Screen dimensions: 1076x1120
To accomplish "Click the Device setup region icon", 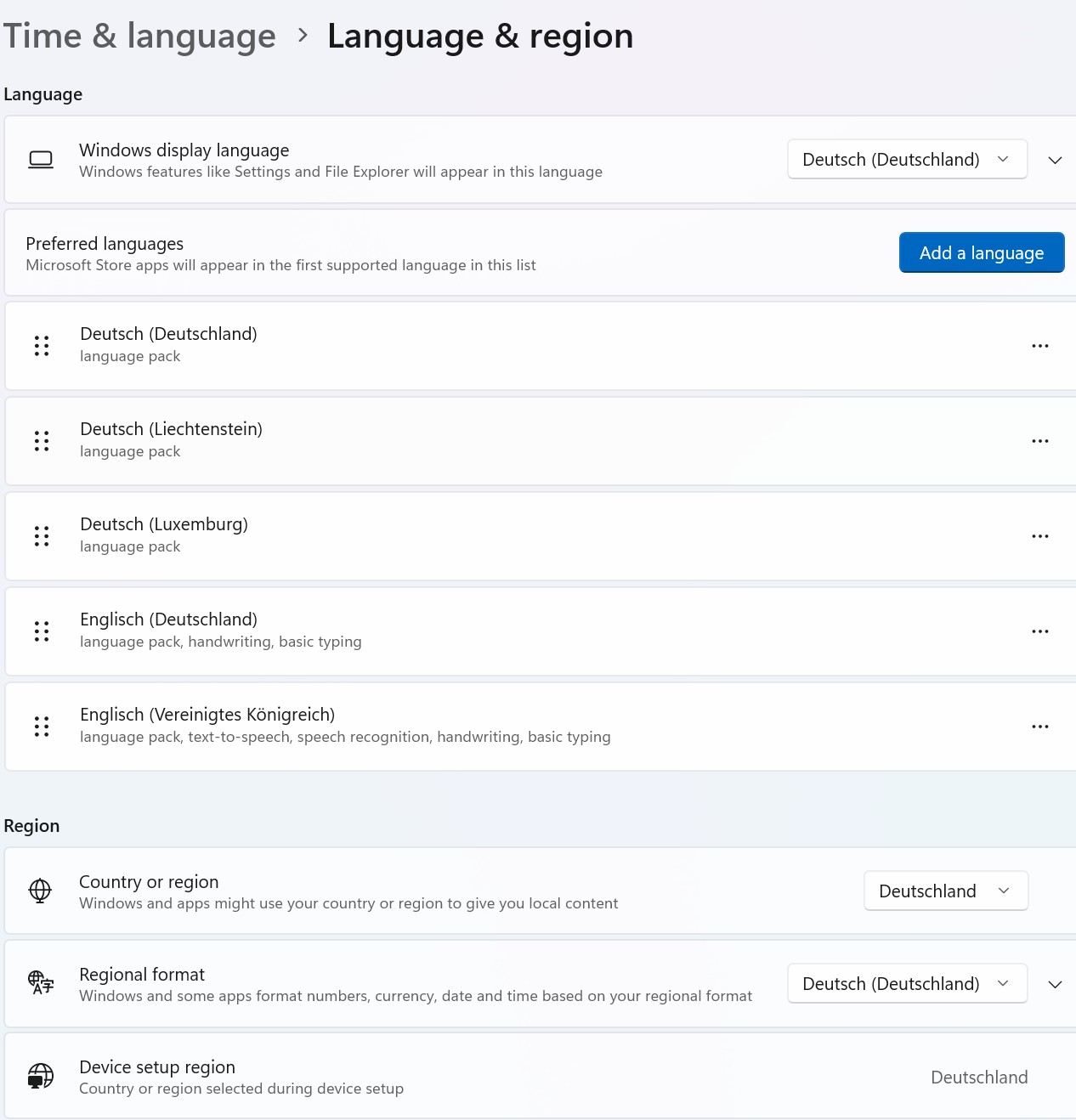I will click(x=40, y=1076).
